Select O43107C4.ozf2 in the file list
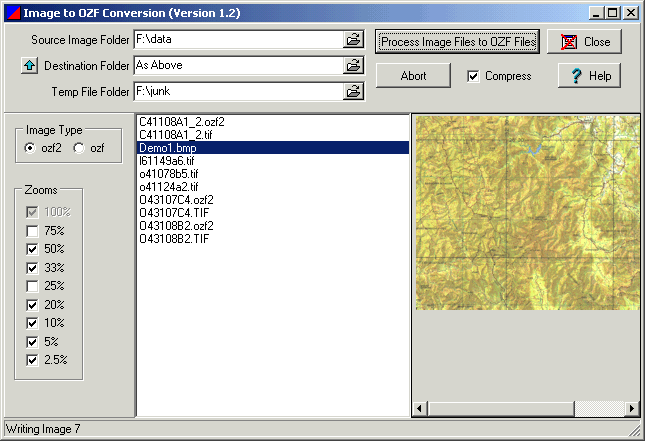Screen dimensions: 645x441 point(176,199)
